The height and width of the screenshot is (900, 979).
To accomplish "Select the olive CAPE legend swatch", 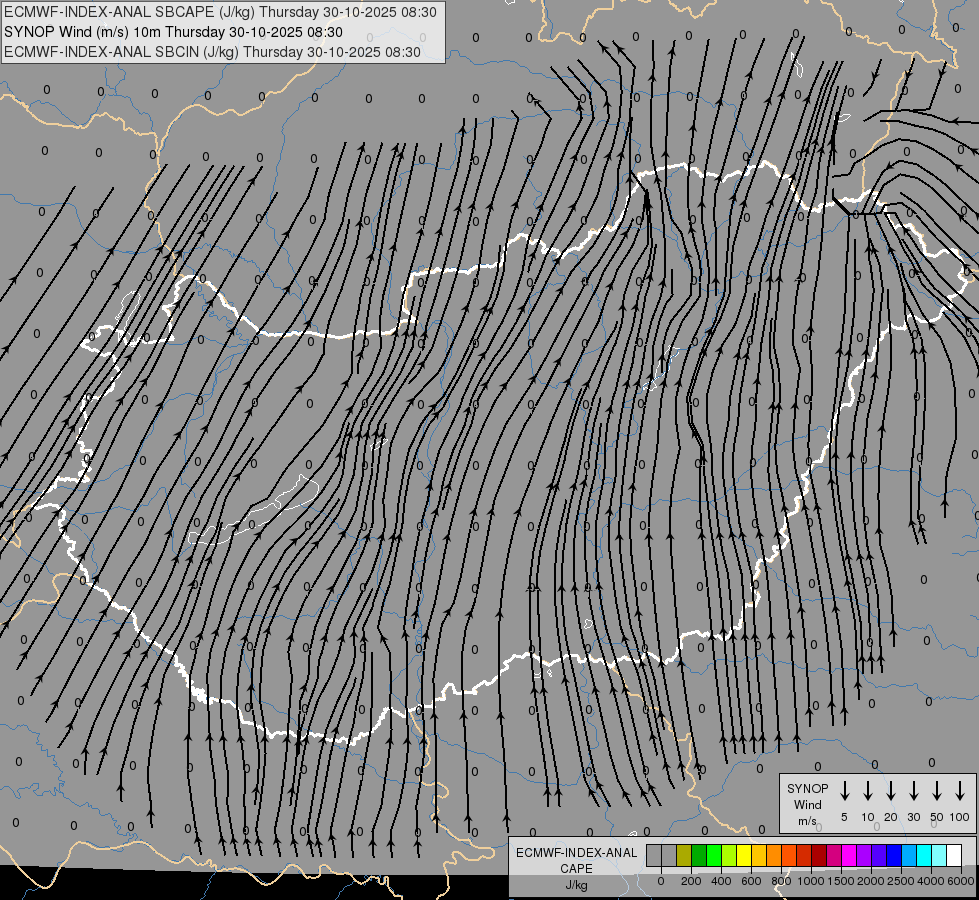I will (x=684, y=855).
